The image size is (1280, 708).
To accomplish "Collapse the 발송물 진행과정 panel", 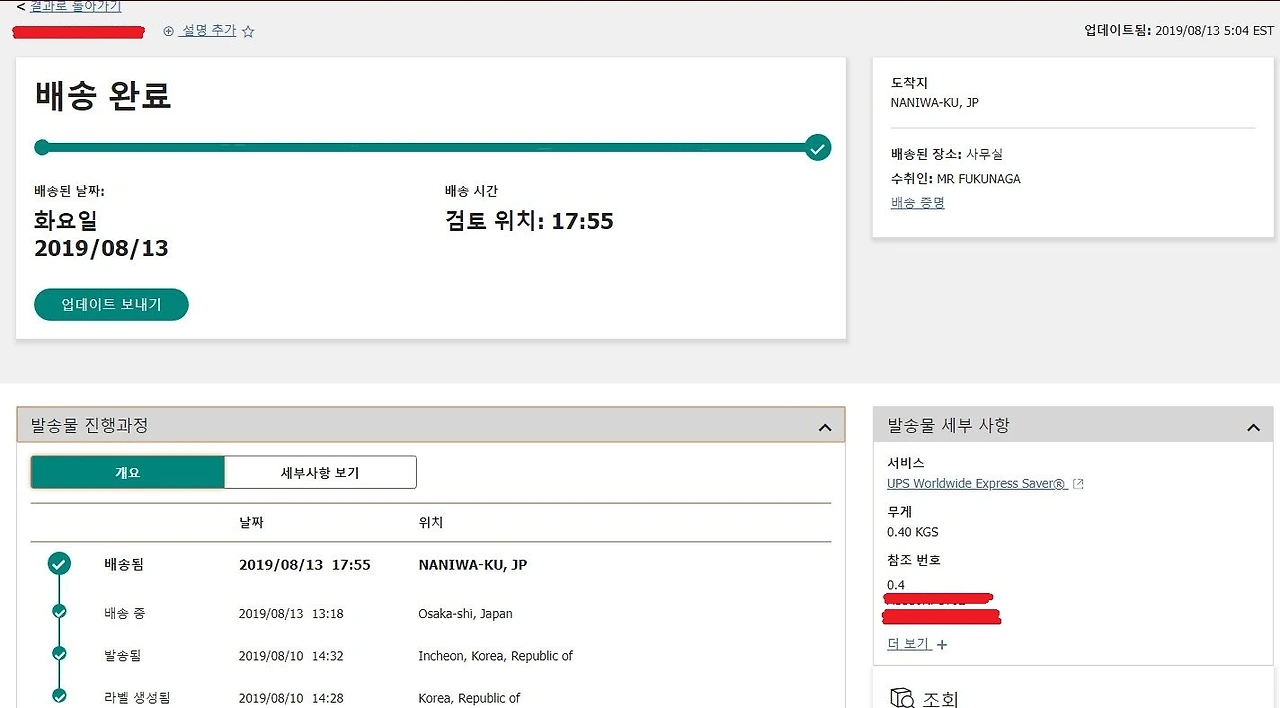I will [825, 425].
